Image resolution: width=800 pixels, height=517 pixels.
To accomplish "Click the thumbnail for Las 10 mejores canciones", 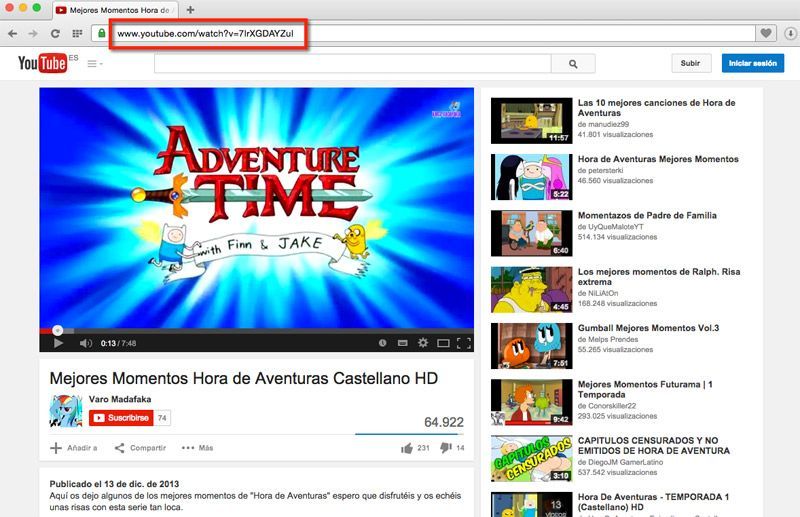I will point(532,121).
